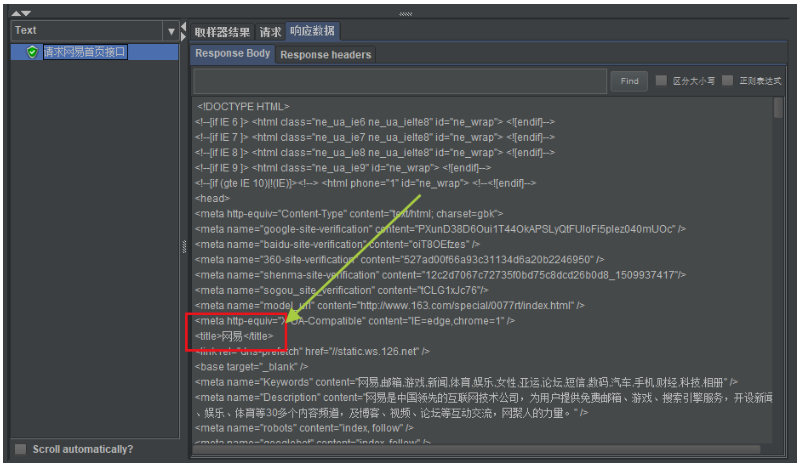The image size is (801, 467).
Task: Select the 请求网易首页接口 result row
Action: [95, 52]
